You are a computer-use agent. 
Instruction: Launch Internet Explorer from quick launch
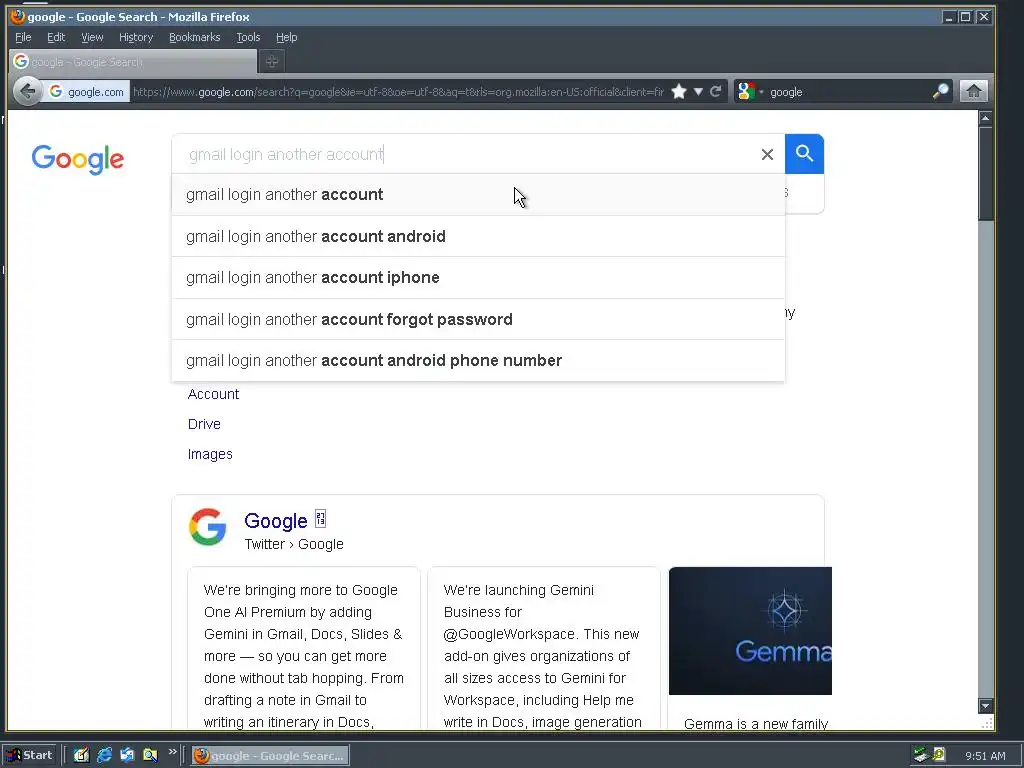coord(104,756)
